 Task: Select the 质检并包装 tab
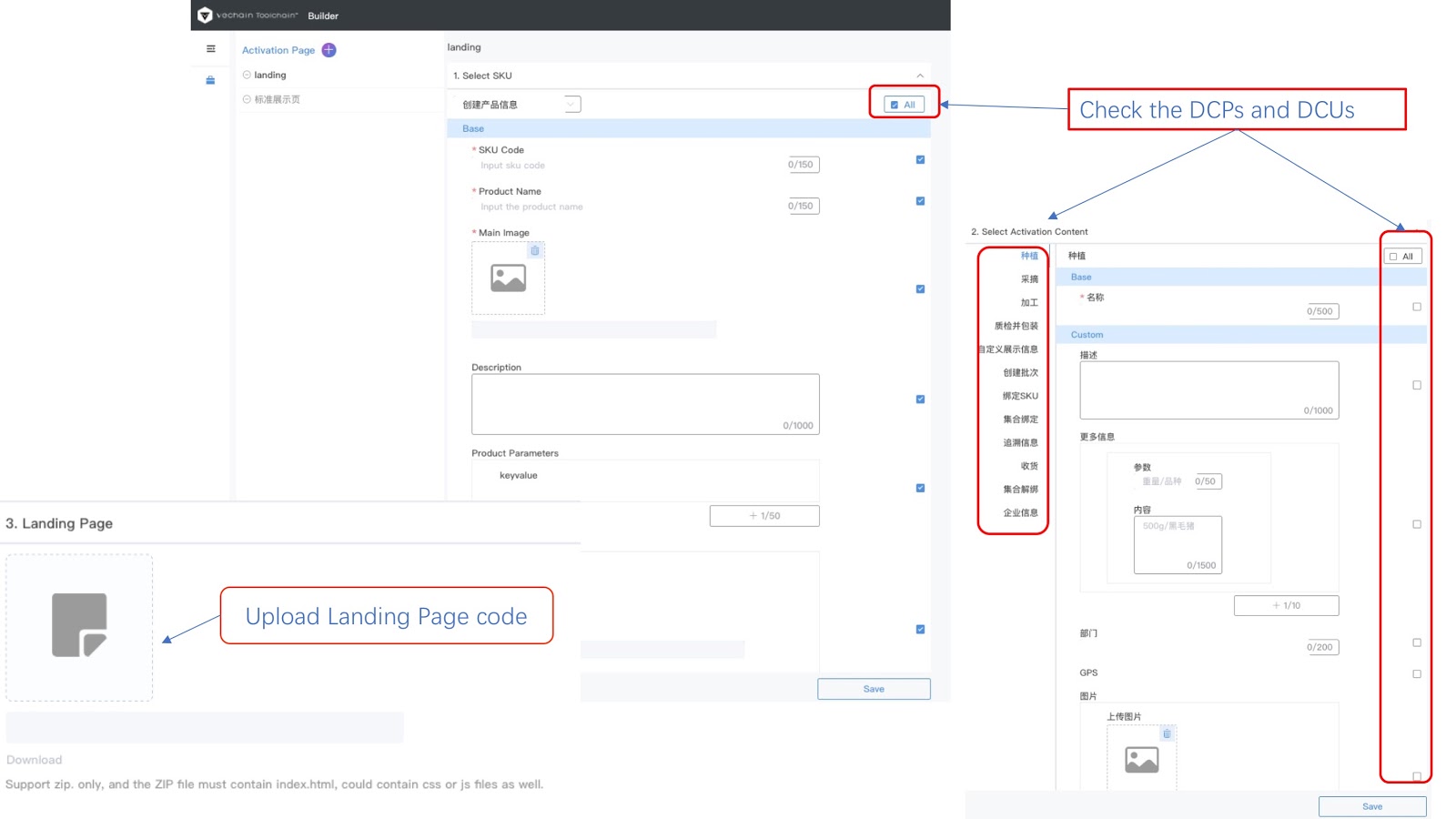[1016, 326]
